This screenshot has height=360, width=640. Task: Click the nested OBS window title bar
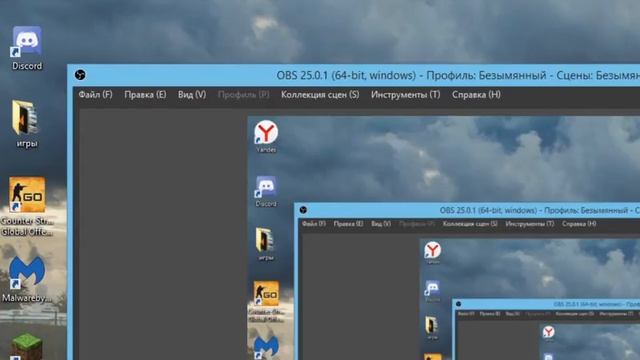pyautogui.click(x=467, y=210)
